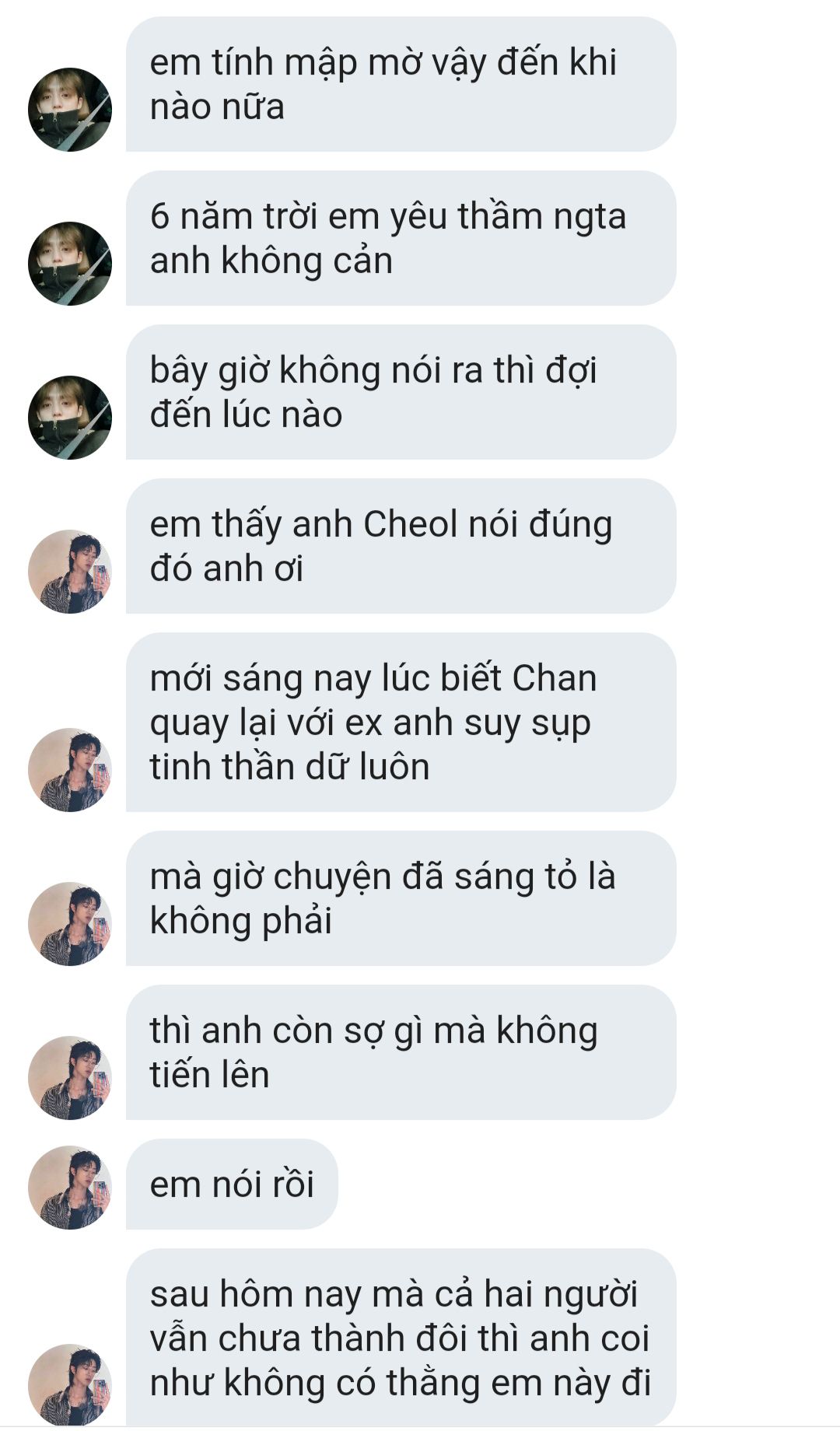Tap avatar beside 'bây giờ không nói ra' message

click(x=70, y=418)
